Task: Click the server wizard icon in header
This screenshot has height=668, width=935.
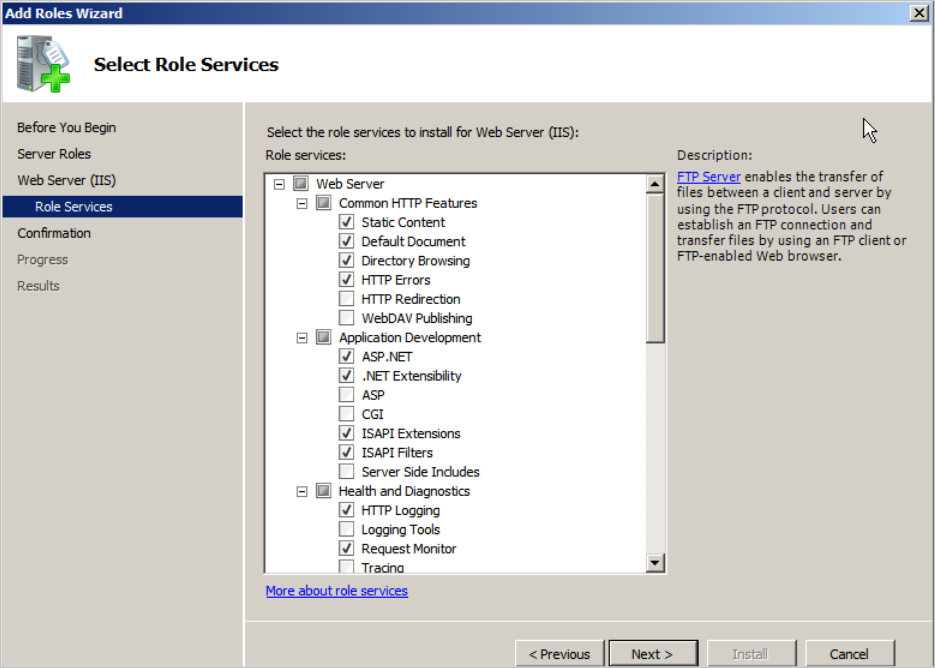Action: [43, 64]
